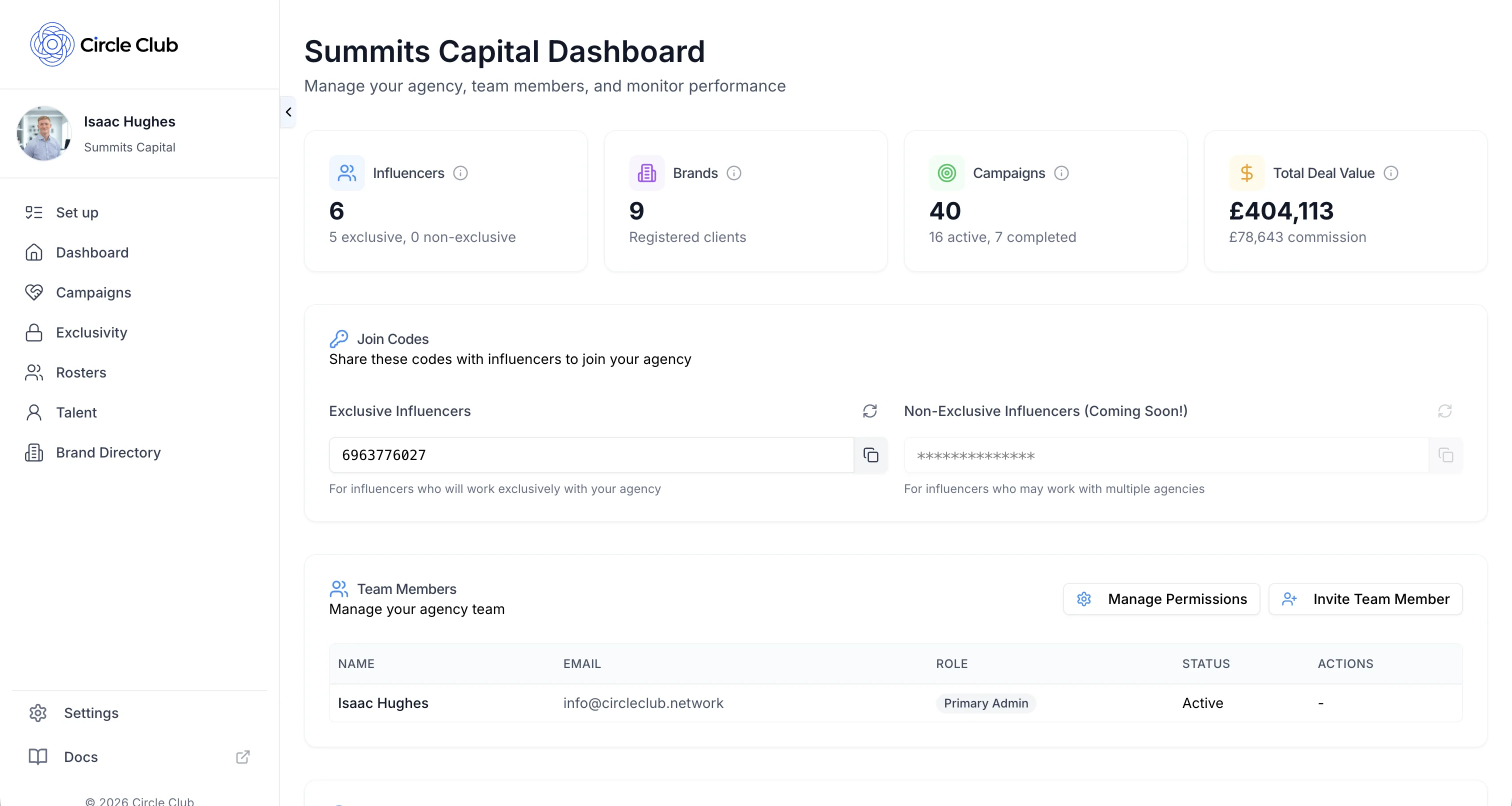Open the Settings gear

pos(37,712)
